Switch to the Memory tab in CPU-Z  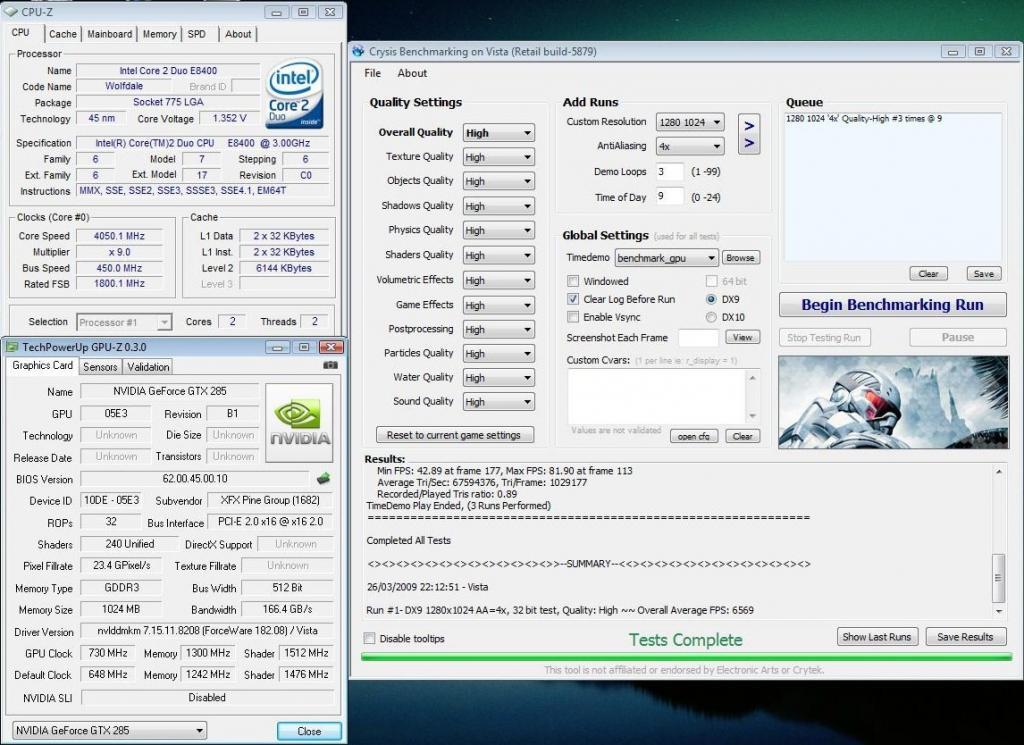[x=159, y=34]
